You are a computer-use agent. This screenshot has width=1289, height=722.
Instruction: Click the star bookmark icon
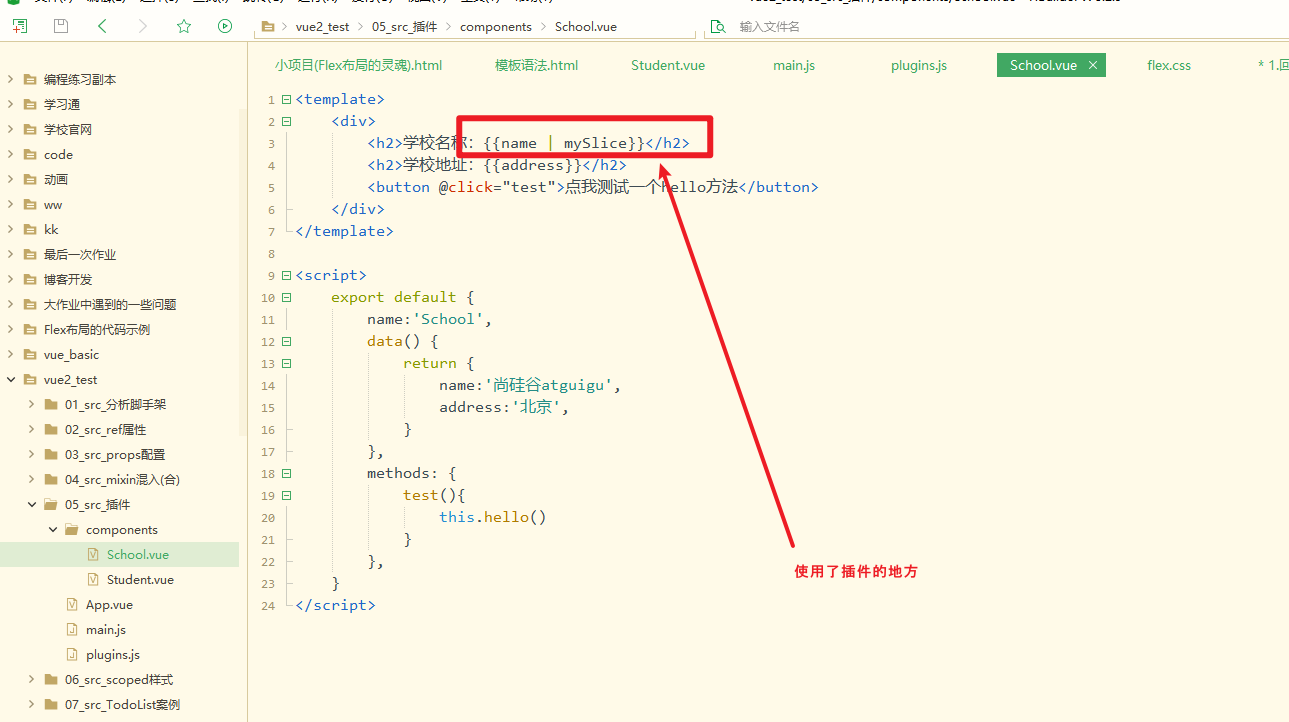pyautogui.click(x=184, y=26)
